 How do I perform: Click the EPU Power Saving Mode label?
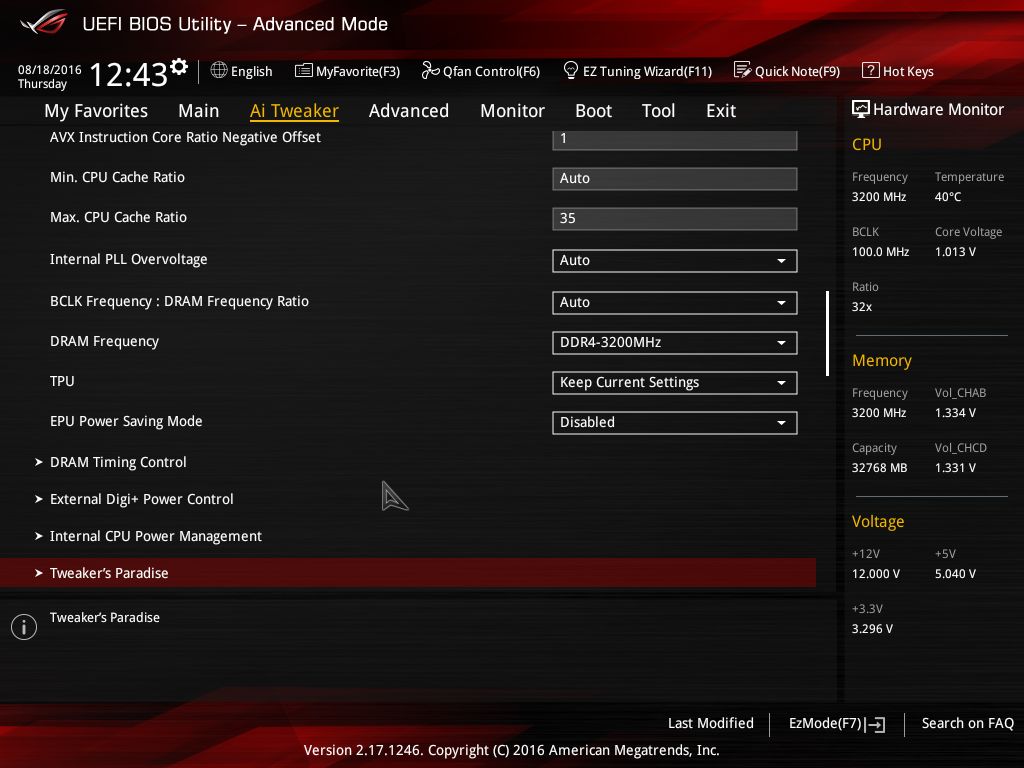click(x=126, y=421)
